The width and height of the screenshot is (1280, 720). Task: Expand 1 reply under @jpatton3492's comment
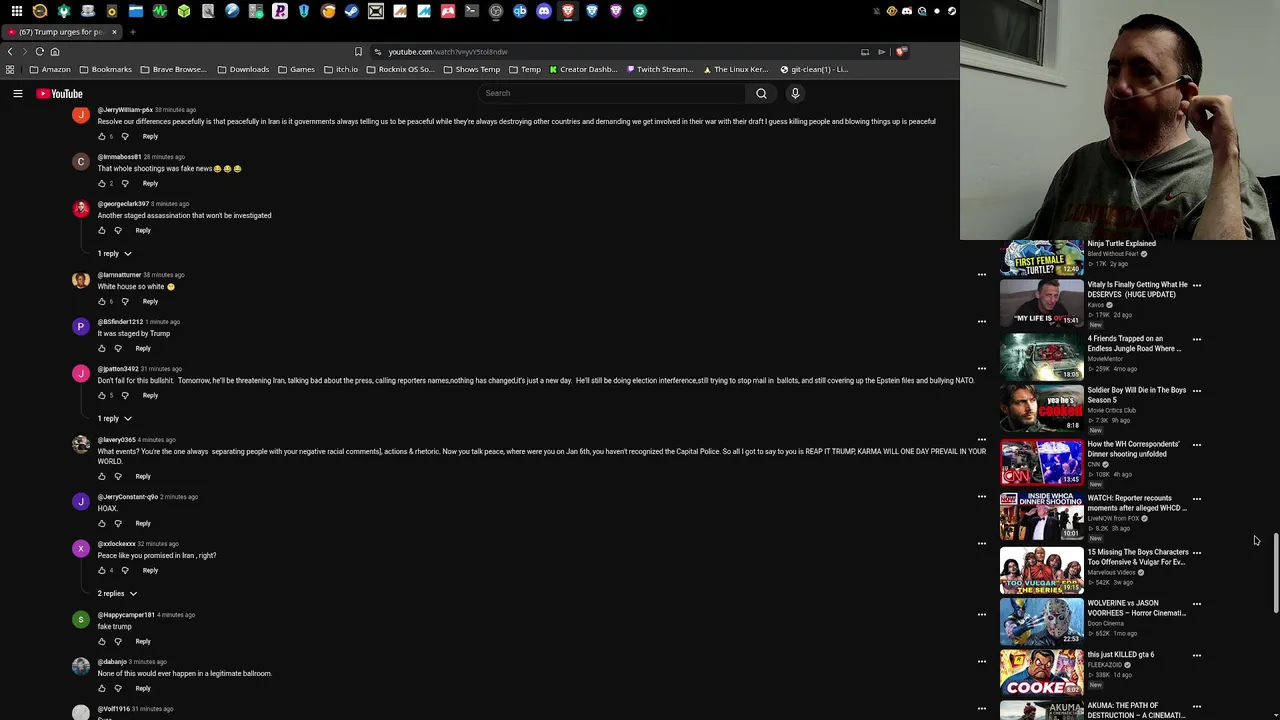click(x=114, y=419)
